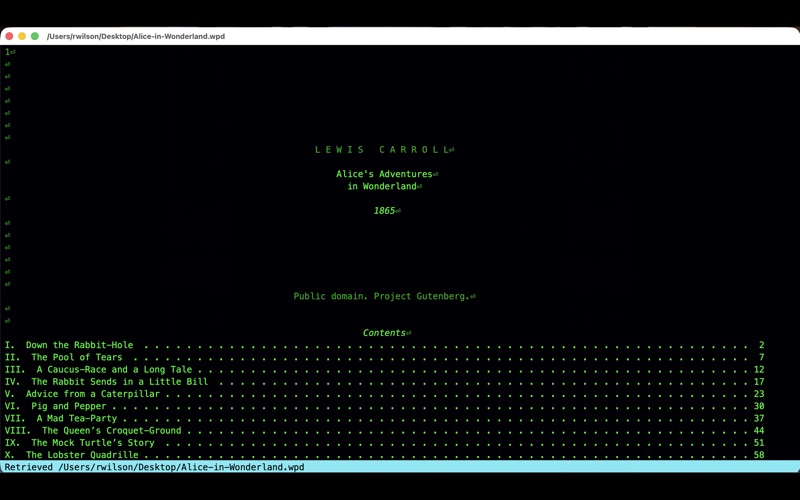This screenshot has width=800, height=500.
Task: Click "Public domain. Project Gutenberg." line
Action: click(381, 296)
